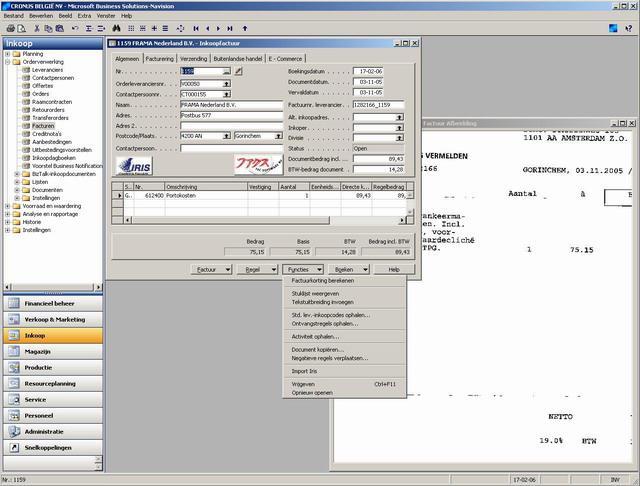
Task: Select Orders in the Inkoop tree
Action: 40,94
